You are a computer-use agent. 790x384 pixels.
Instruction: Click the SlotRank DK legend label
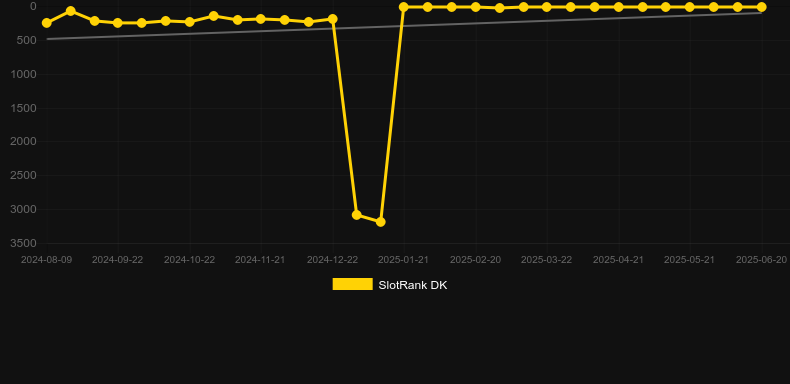tap(413, 285)
